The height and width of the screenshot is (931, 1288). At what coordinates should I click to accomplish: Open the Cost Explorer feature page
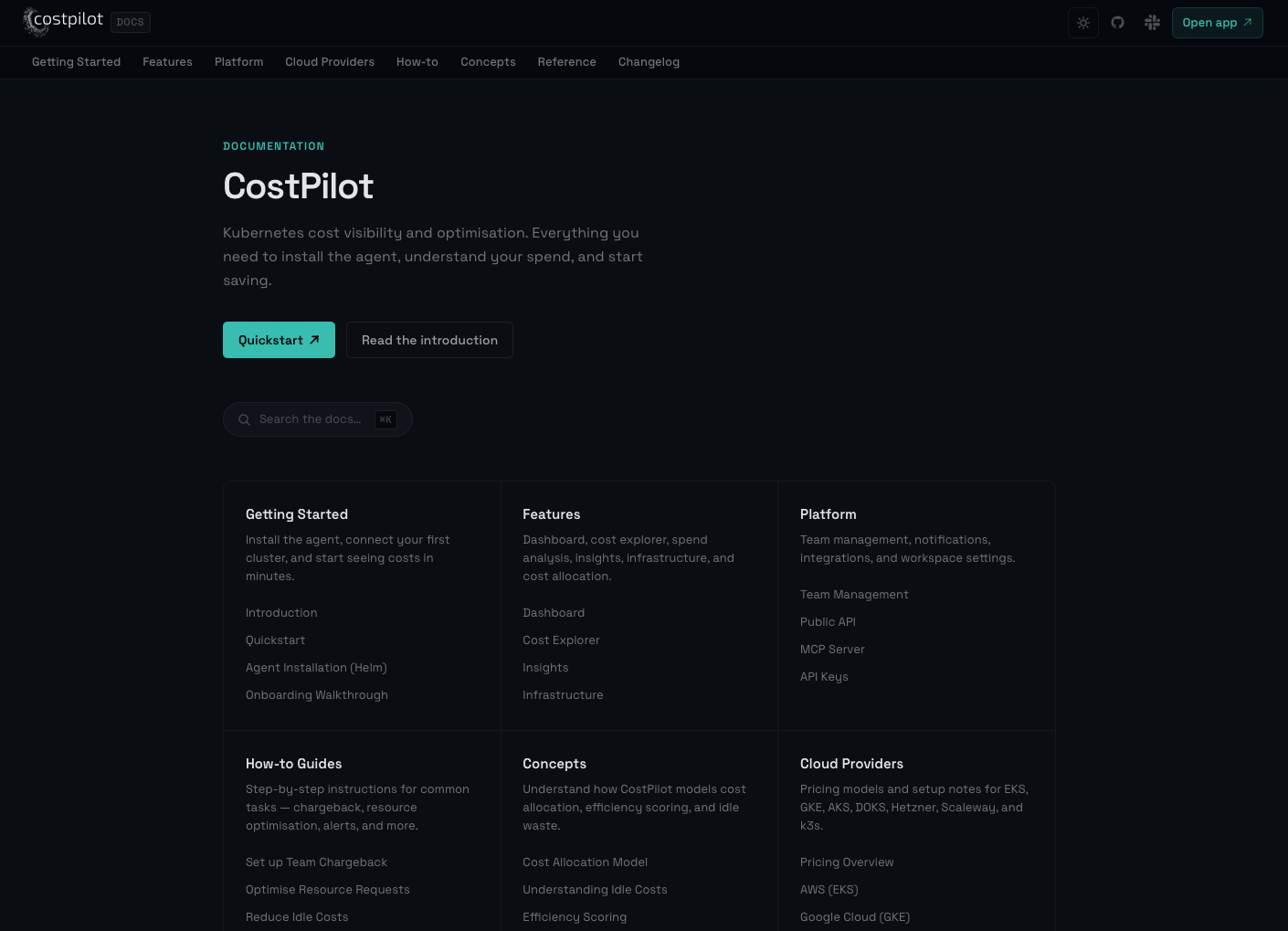561,640
